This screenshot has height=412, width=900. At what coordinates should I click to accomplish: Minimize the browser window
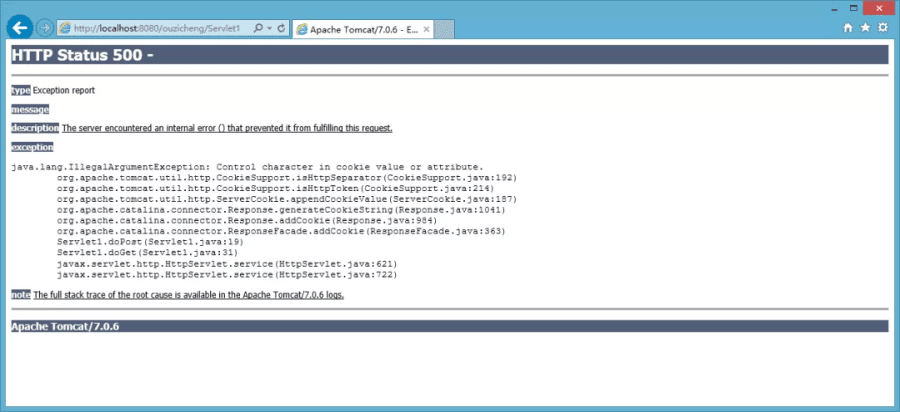(x=834, y=9)
